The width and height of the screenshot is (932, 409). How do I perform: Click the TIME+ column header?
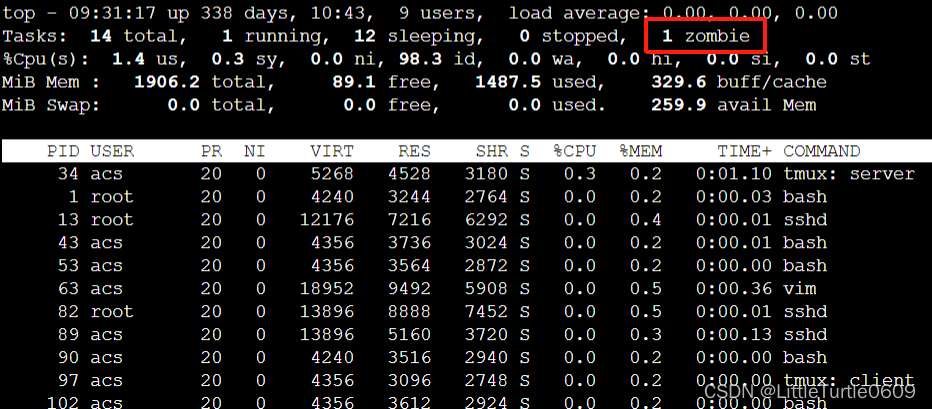(x=744, y=151)
